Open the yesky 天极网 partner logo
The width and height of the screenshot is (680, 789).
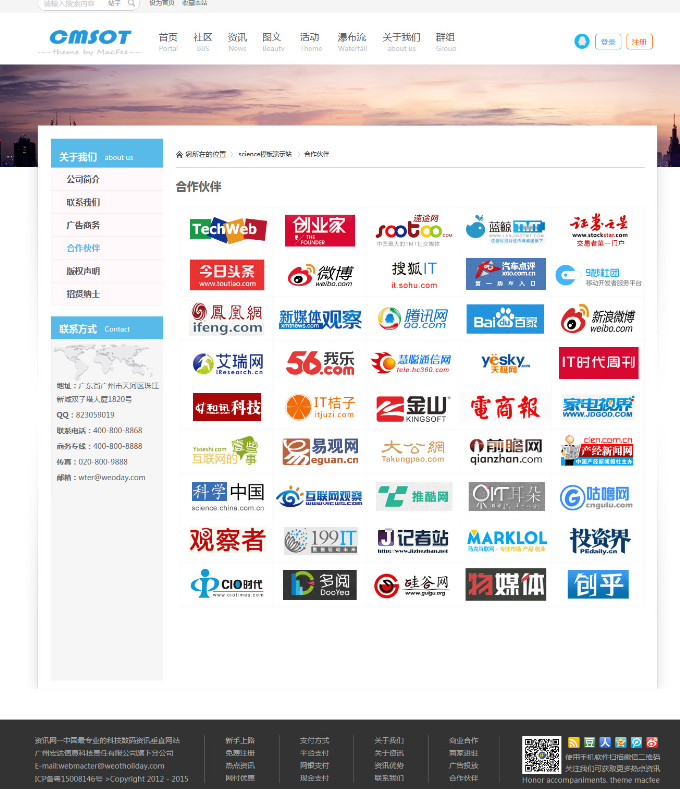[x=505, y=363]
